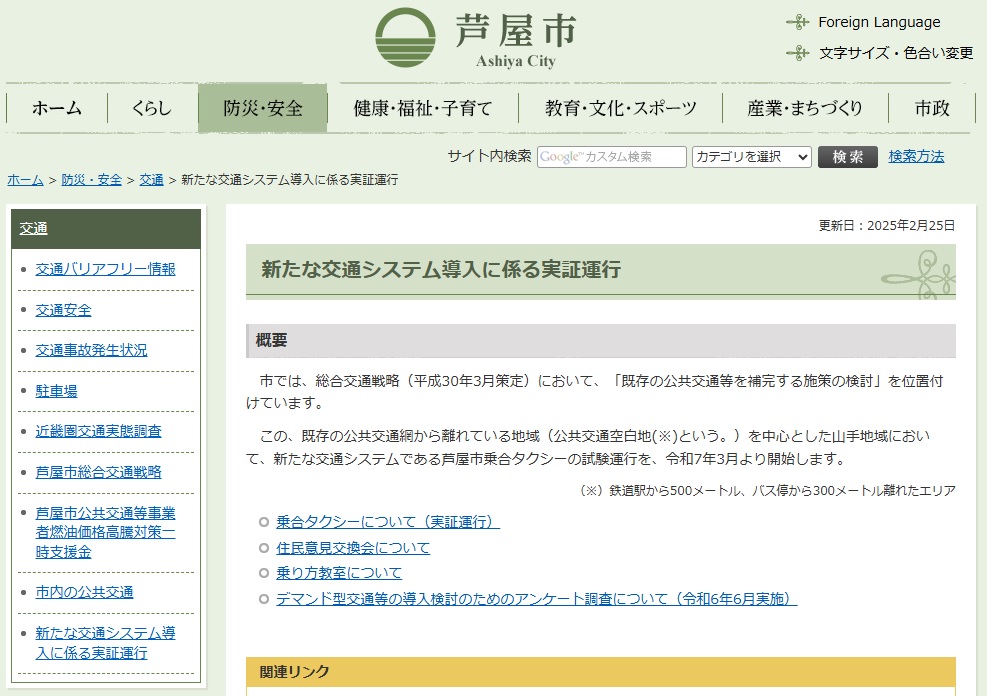Screen dimensions: 987x696
Task: Focus the Google custom search field
Action: [x=611, y=157]
